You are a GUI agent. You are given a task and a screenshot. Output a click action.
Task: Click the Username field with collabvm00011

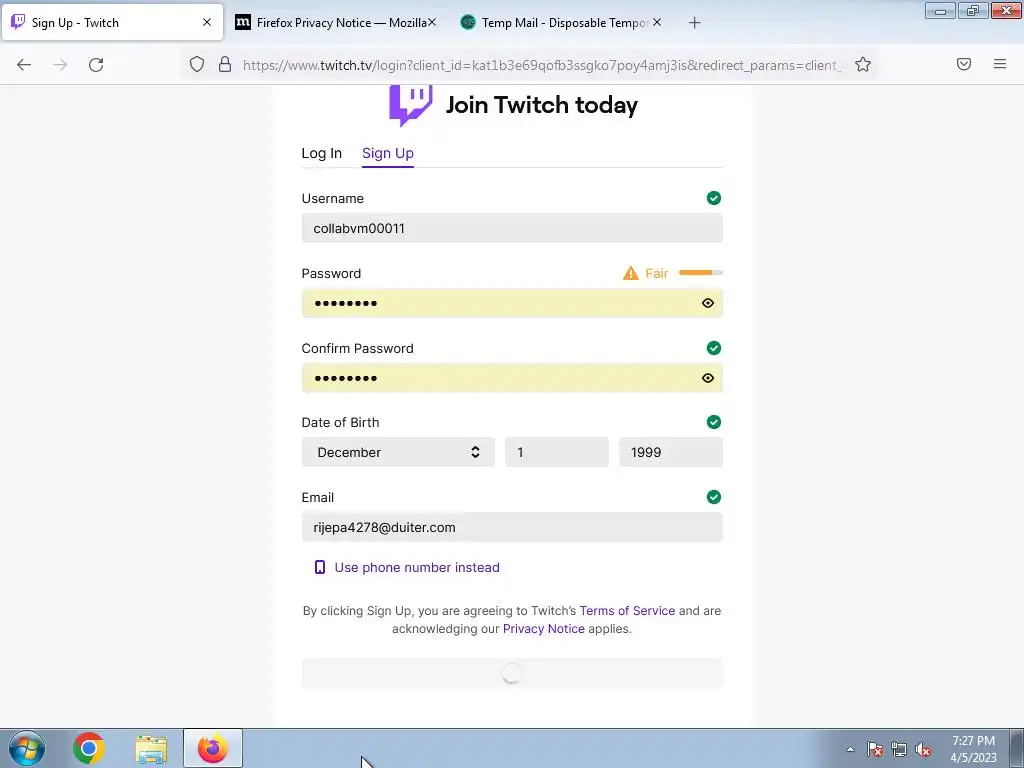(x=512, y=228)
